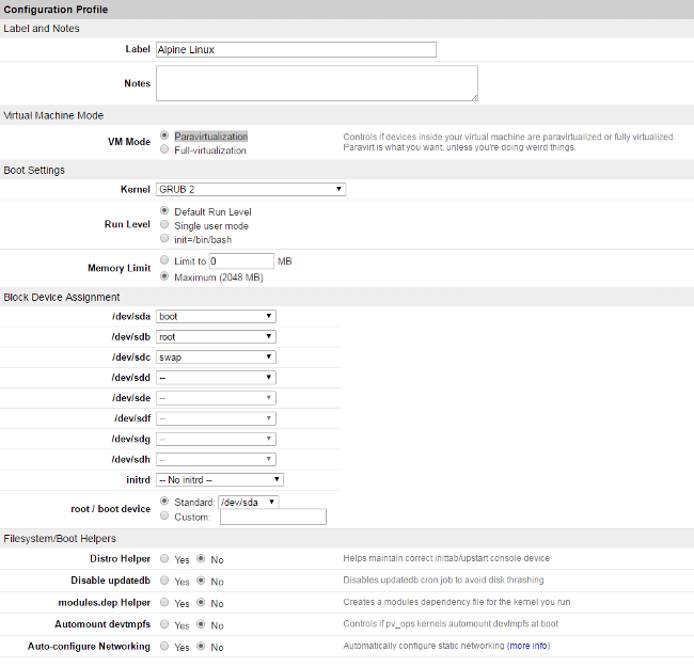Set Disable updatedb to No
Image resolution: width=694 pixels, height=667 pixels.
click(201, 580)
